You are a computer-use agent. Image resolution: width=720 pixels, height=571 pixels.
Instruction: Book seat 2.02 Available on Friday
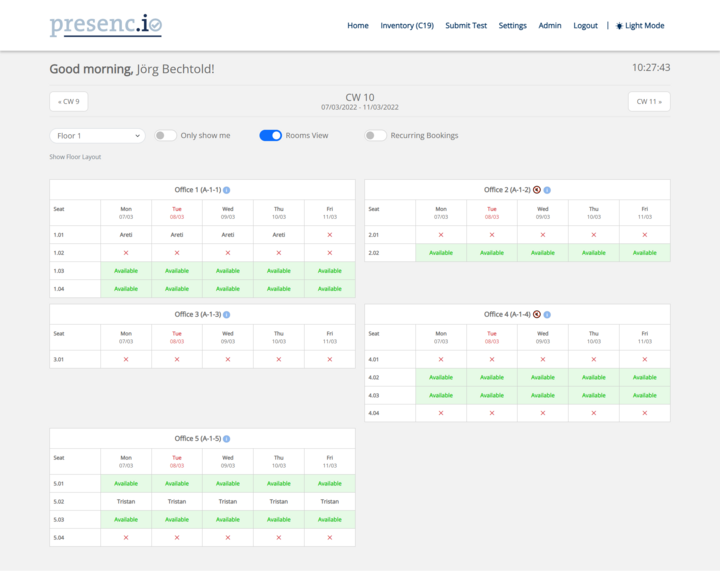[645, 253]
